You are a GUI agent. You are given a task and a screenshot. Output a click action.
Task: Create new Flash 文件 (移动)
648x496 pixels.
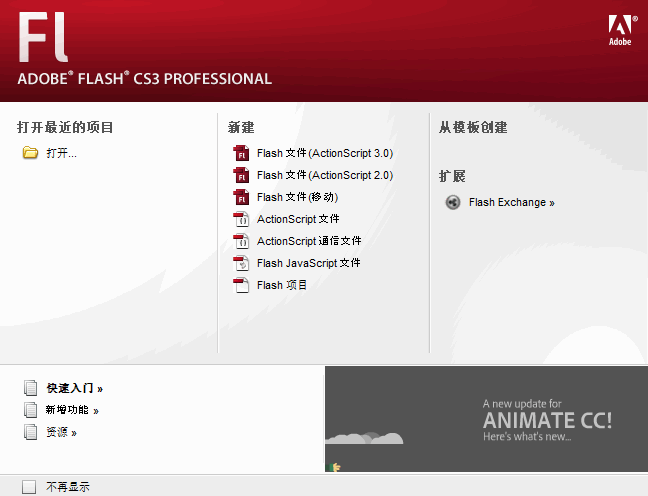click(x=298, y=197)
